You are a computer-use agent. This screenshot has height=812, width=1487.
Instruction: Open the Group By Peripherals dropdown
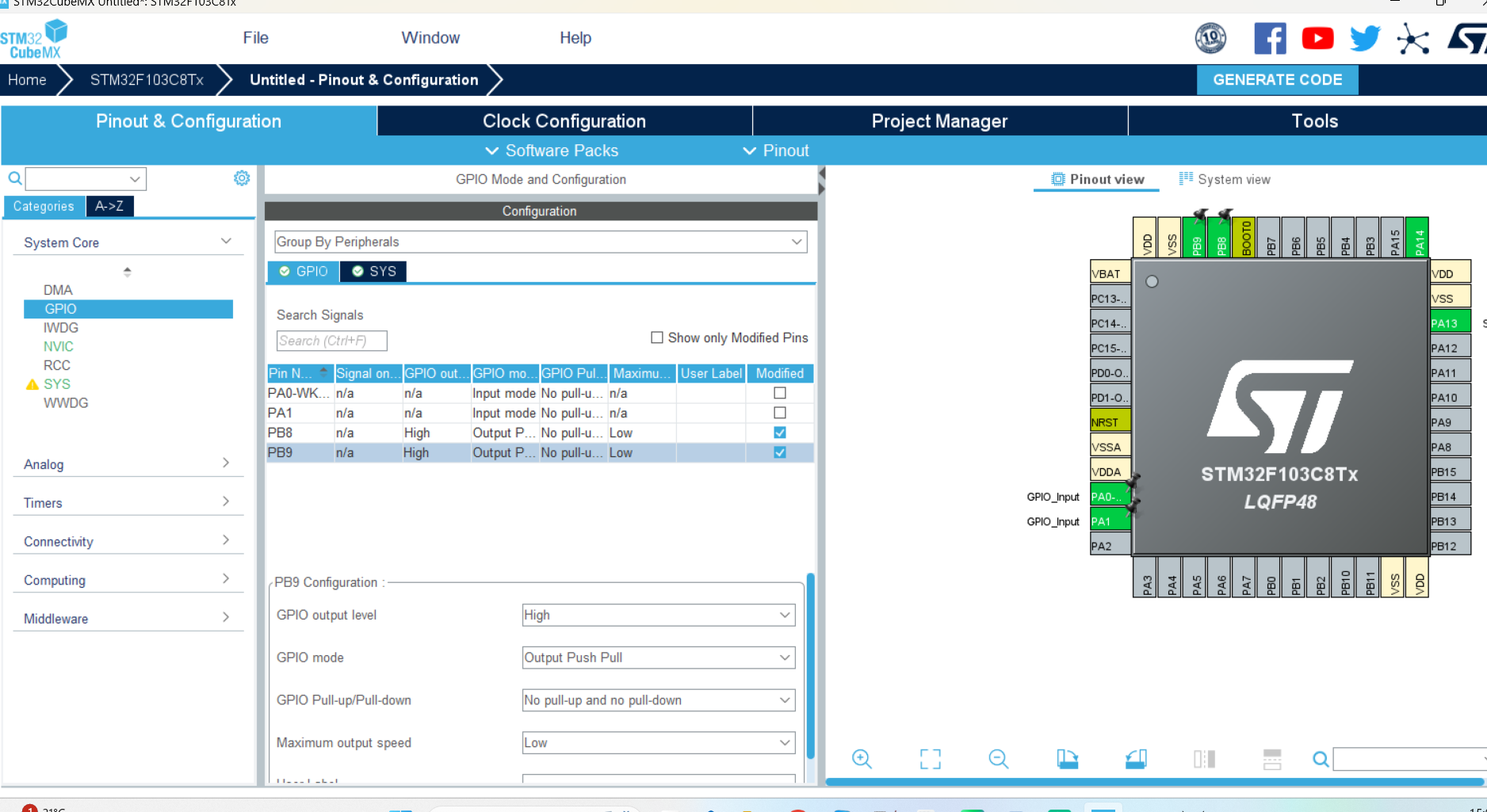click(541, 242)
